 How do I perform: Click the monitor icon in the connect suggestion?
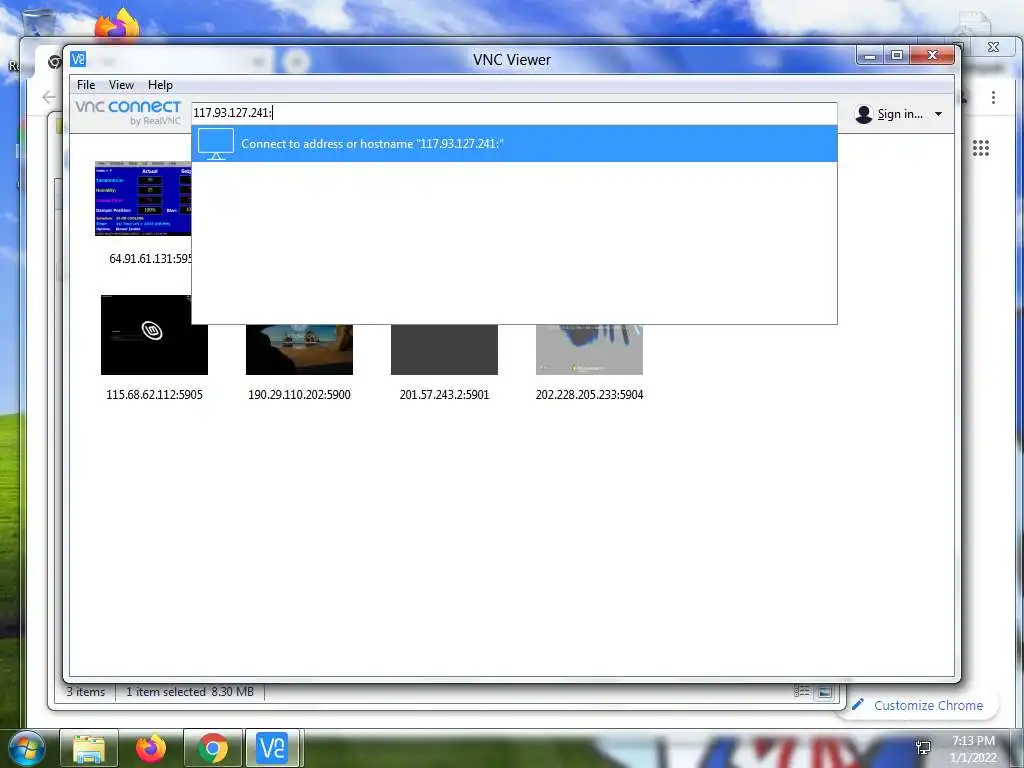pyautogui.click(x=216, y=144)
